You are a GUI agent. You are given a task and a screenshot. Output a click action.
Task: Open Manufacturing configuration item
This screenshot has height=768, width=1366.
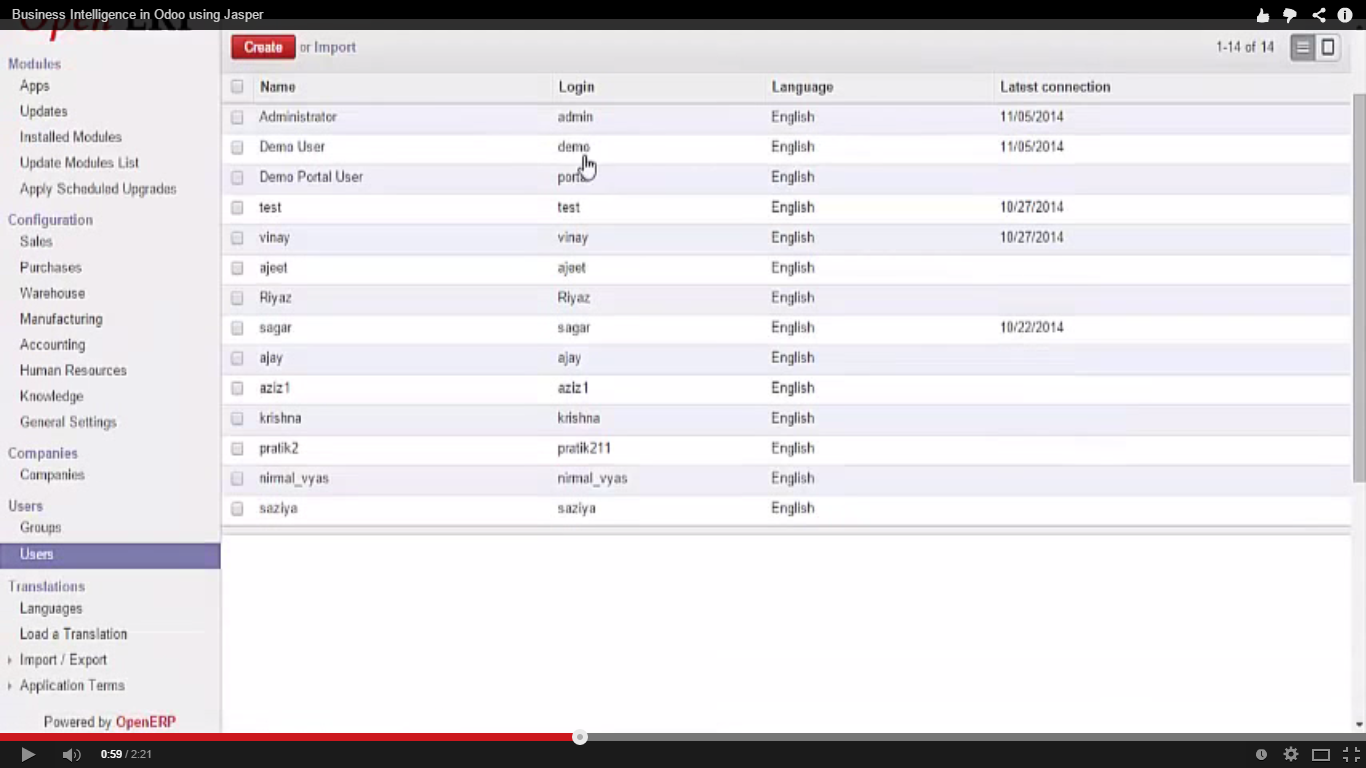coord(61,319)
